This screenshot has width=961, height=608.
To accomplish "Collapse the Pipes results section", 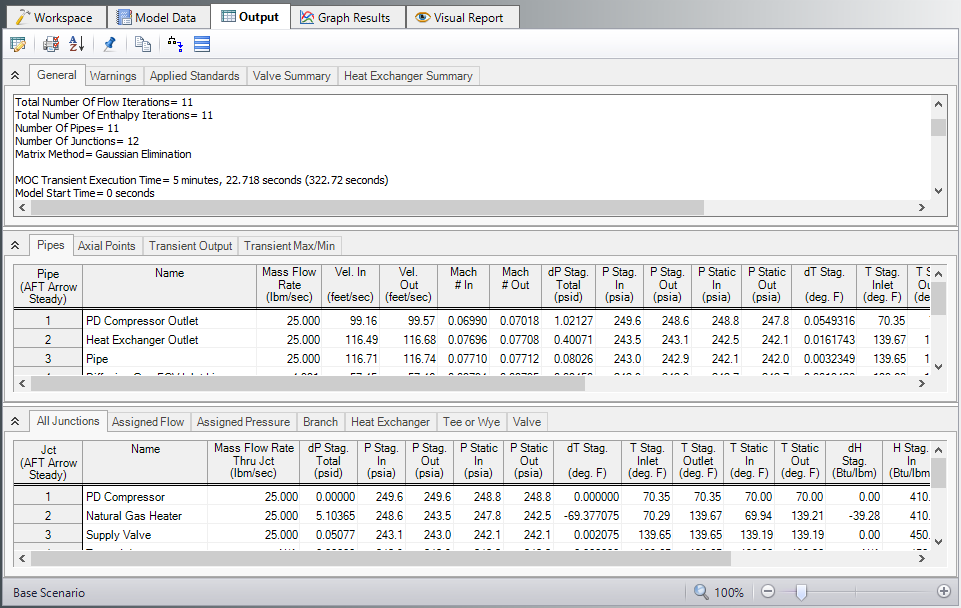I will click(x=15, y=245).
